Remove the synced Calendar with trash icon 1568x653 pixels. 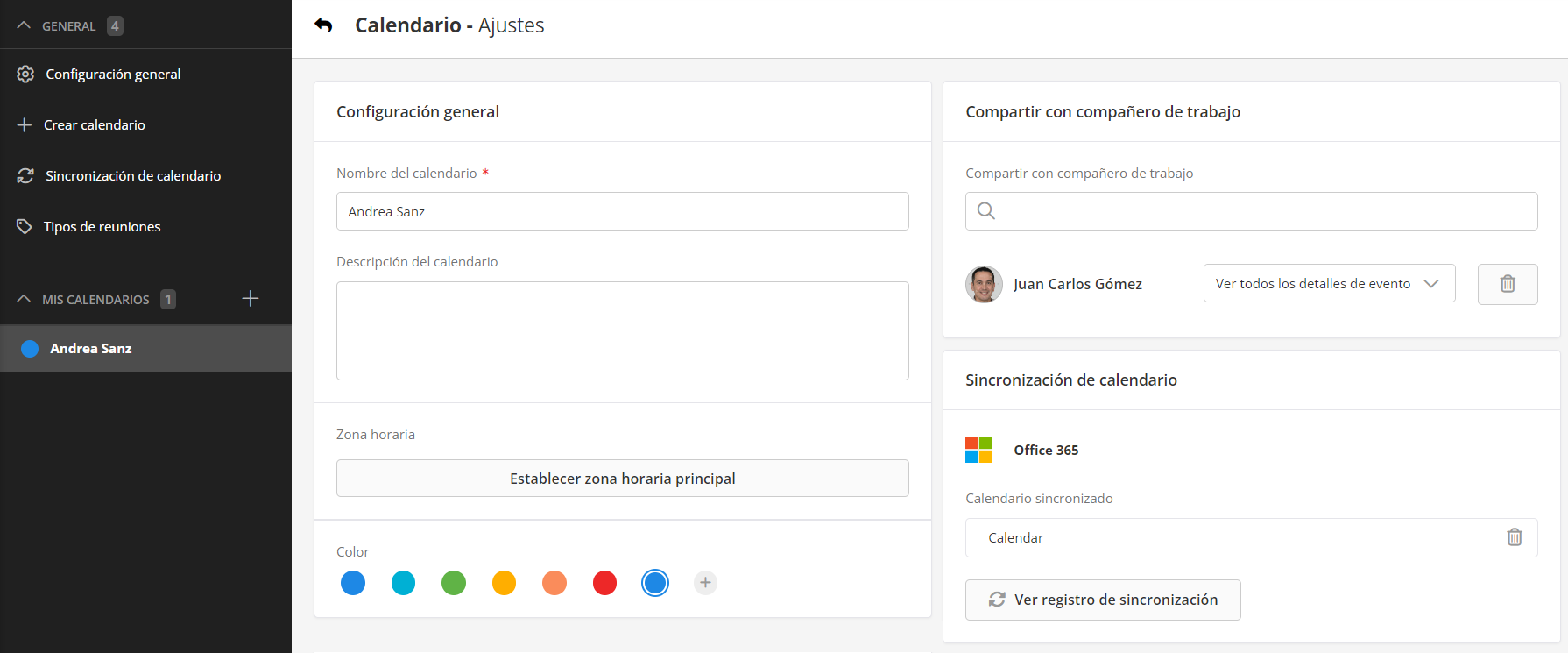click(1514, 537)
